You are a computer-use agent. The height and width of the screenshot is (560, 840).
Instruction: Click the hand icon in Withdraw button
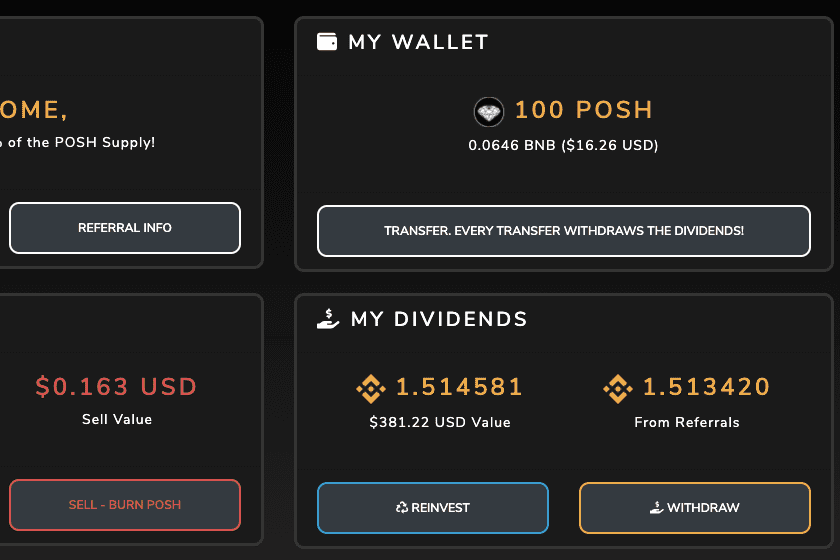[656, 508]
